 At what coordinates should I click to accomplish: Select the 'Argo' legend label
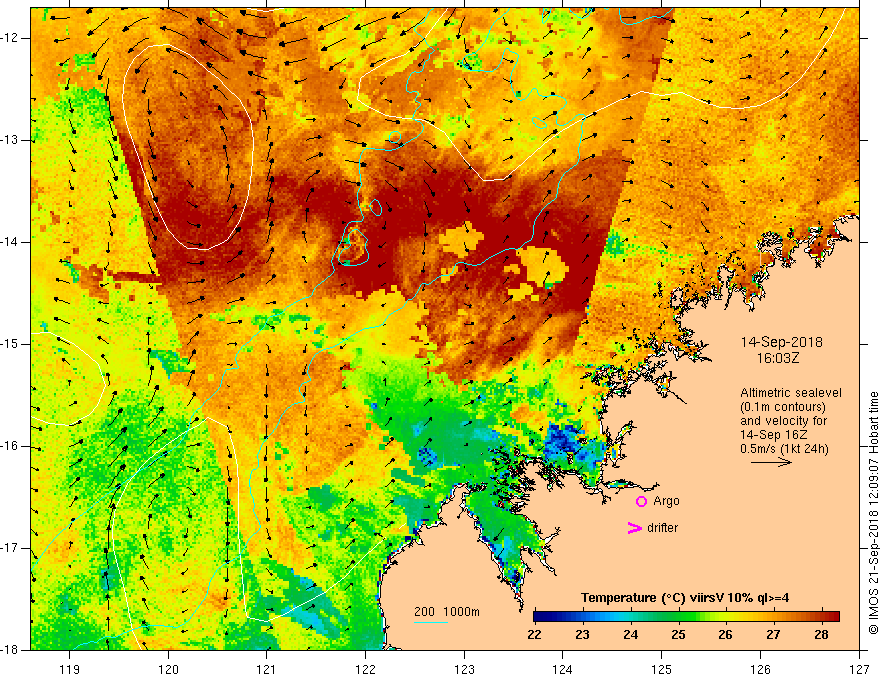[x=666, y=501]
